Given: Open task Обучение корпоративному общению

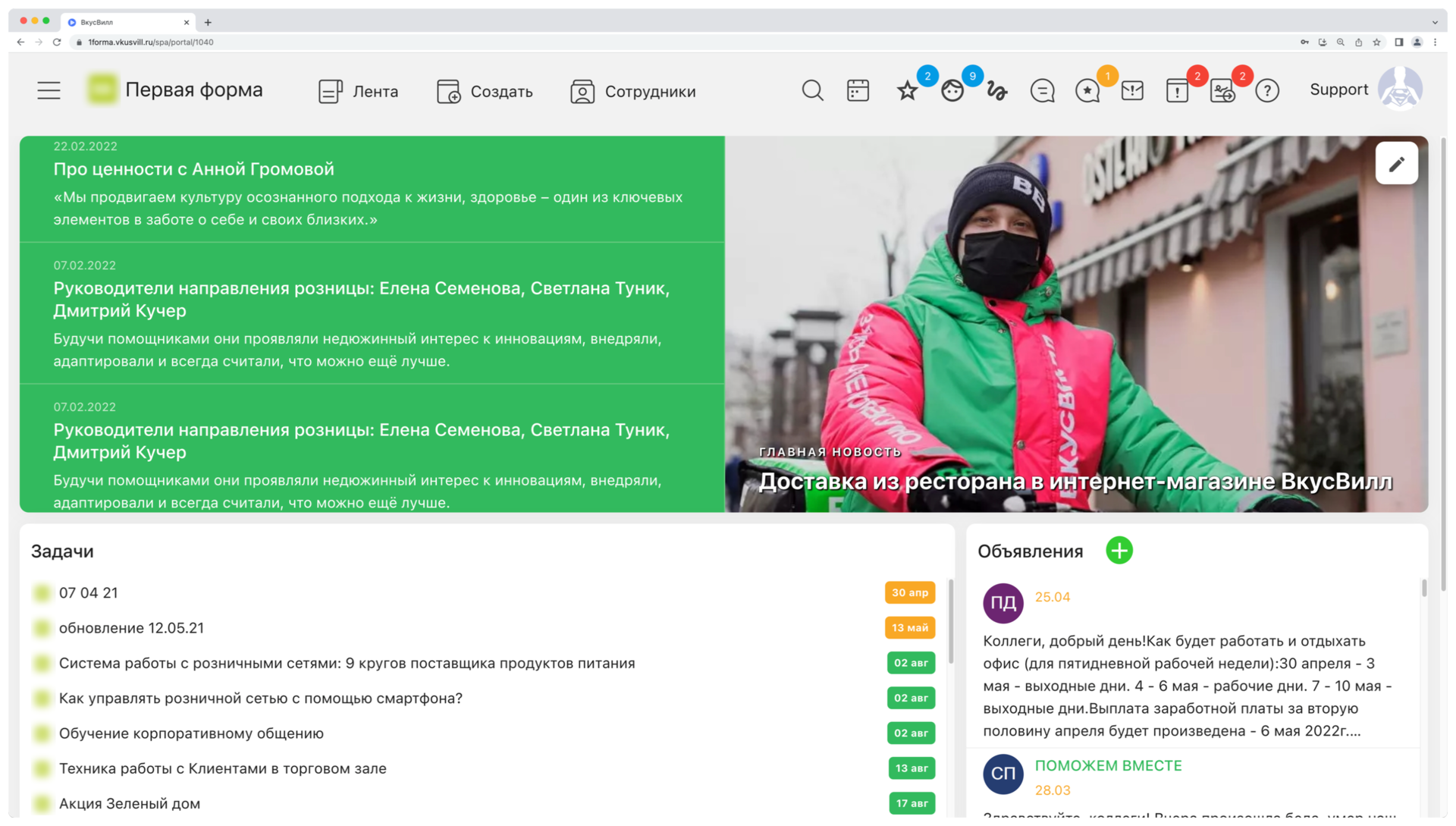Looking at the screenshot, I should 191,733.
